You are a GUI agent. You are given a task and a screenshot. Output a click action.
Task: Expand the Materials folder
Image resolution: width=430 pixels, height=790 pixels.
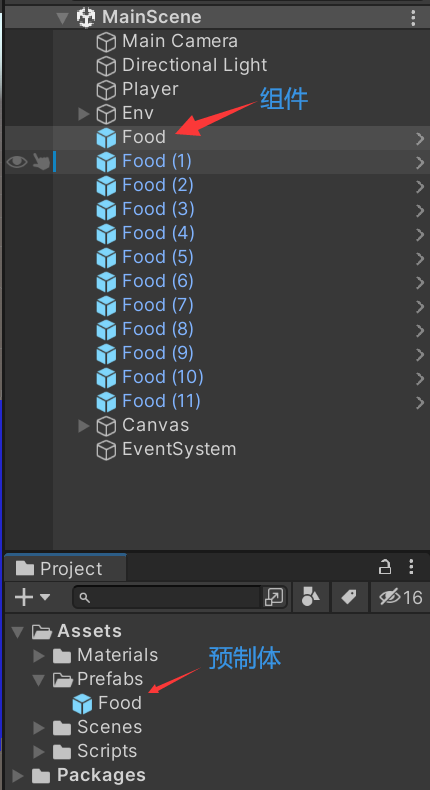click(39, 655)
